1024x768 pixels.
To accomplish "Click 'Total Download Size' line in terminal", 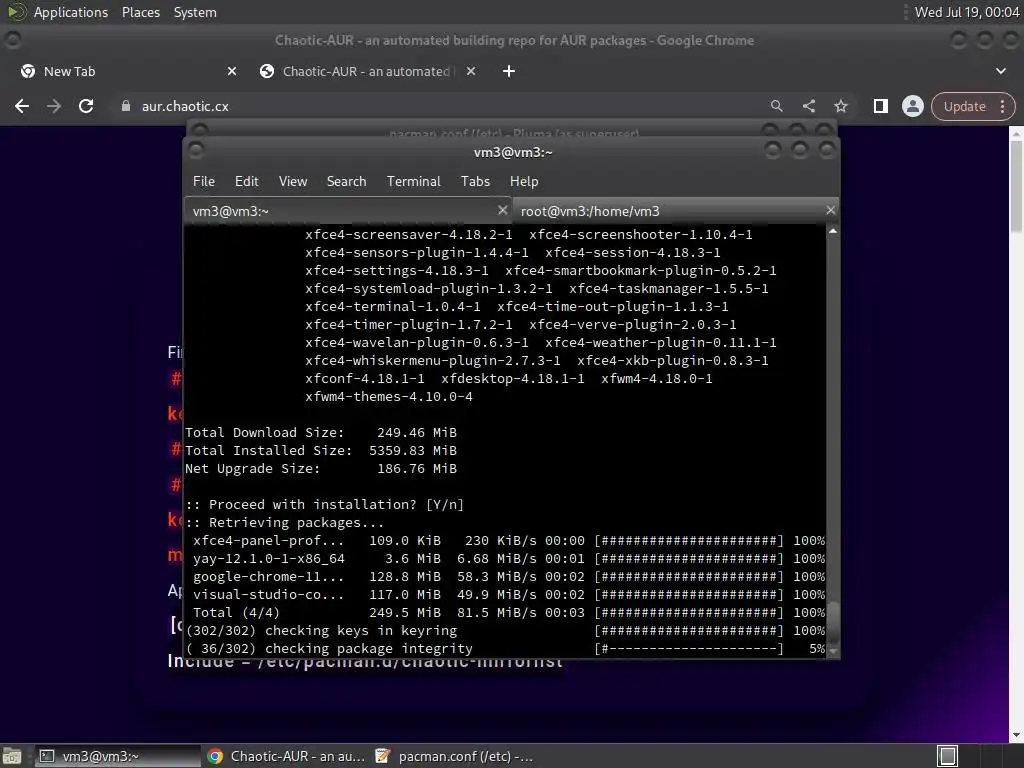I will (321, 432).
